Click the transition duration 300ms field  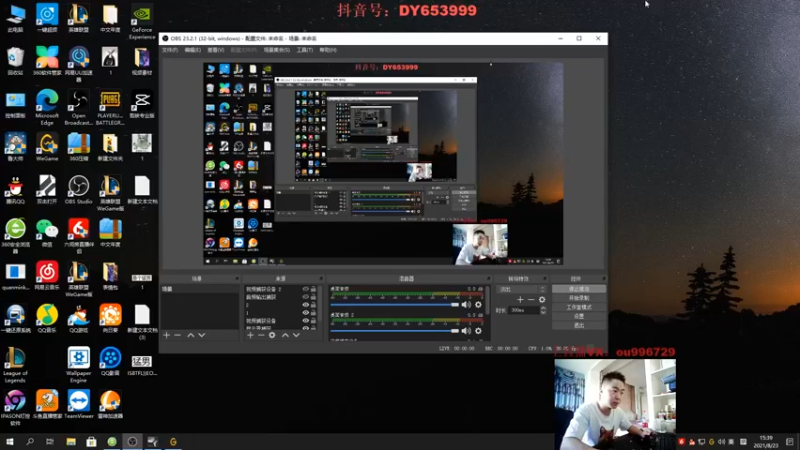click(524, 310)
